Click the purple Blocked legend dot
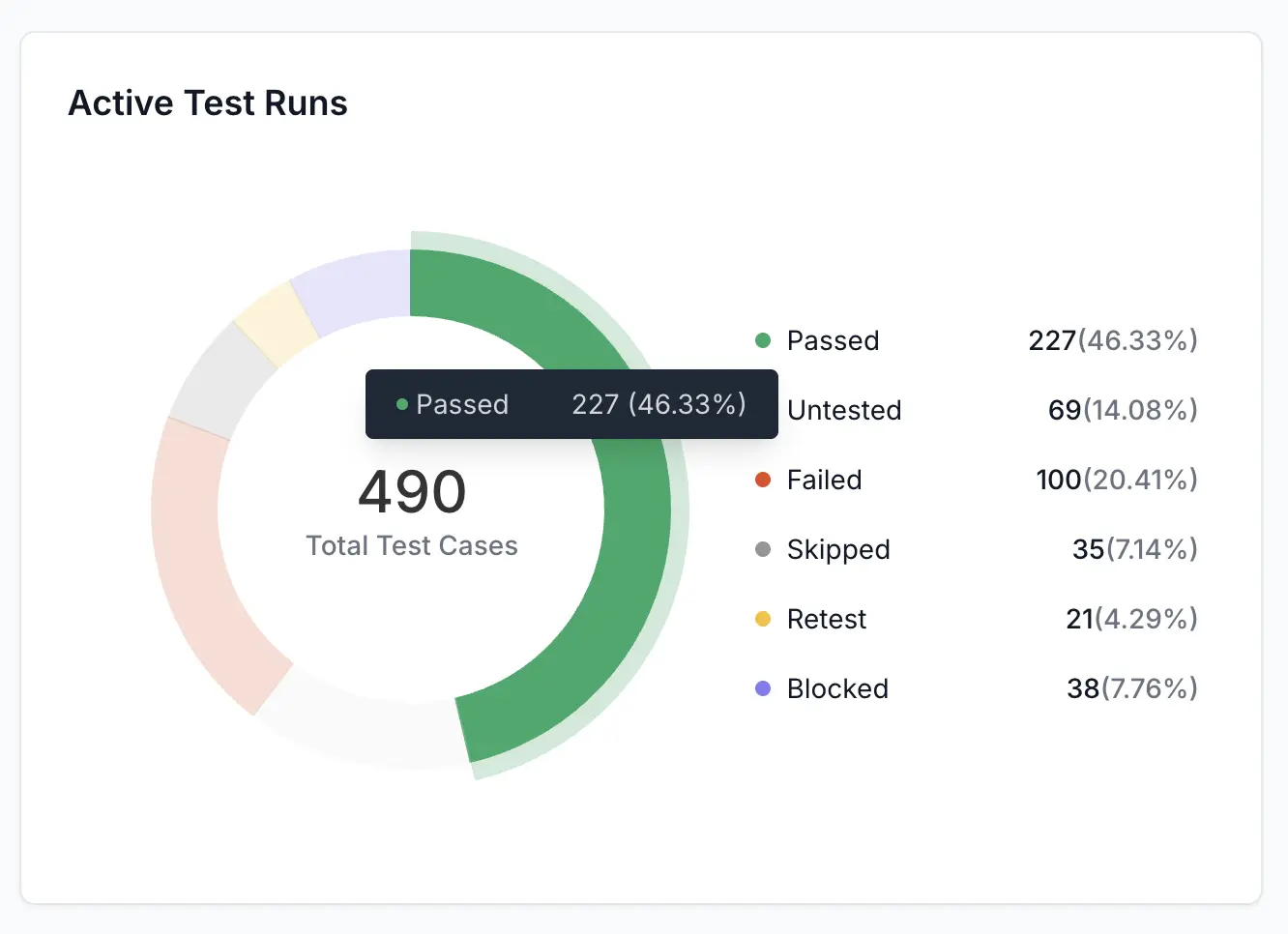 763,688
